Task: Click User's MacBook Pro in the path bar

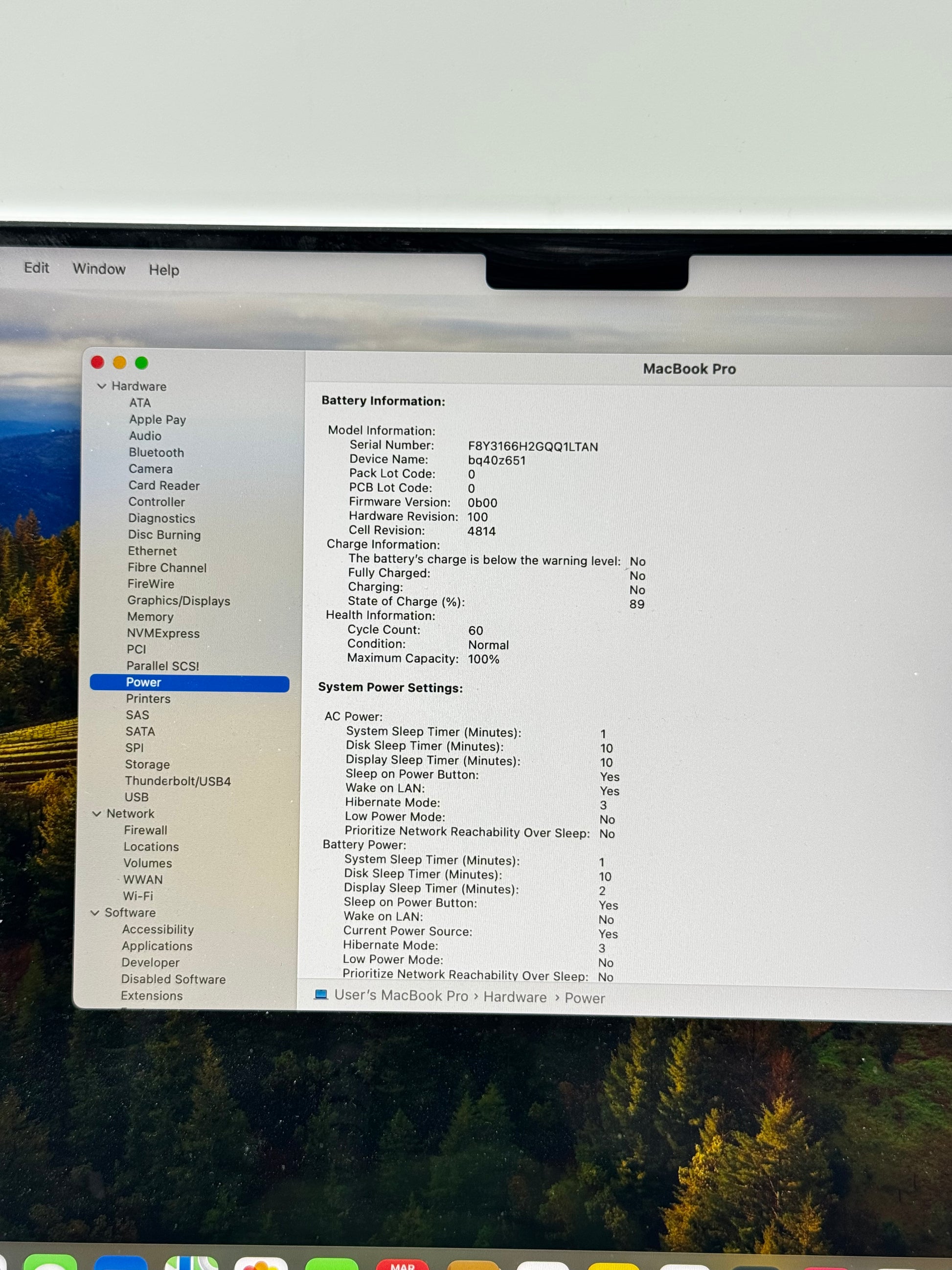Action: [x=401, y=995]
